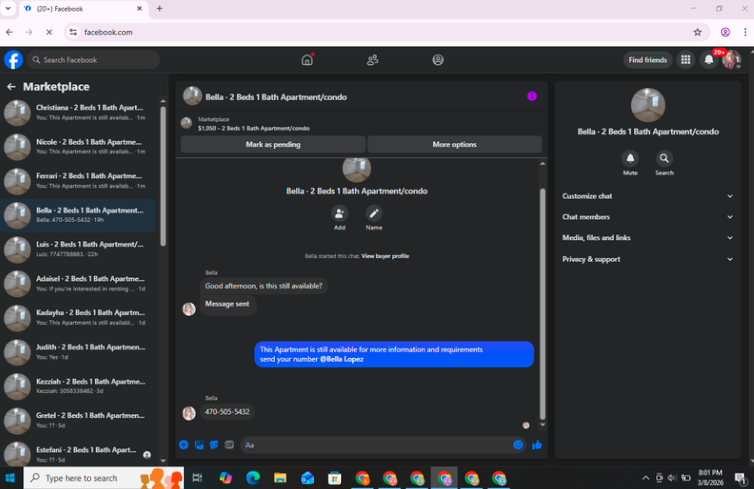Open the $1,050 Marketplace listing link
This screenshot has height=489, width=754.
pos(254,128)
